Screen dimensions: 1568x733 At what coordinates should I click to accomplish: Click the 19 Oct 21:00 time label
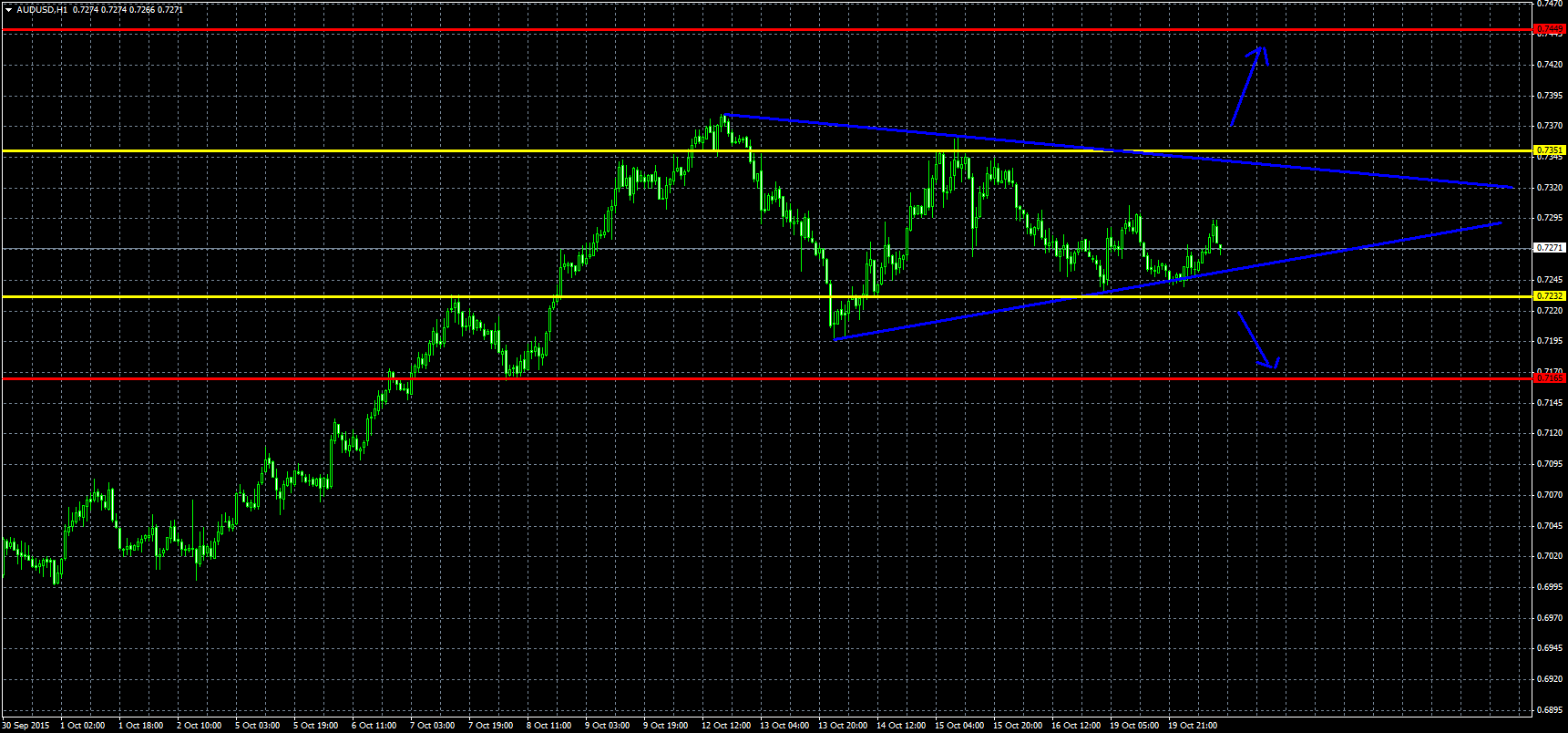click(1193, 726)
